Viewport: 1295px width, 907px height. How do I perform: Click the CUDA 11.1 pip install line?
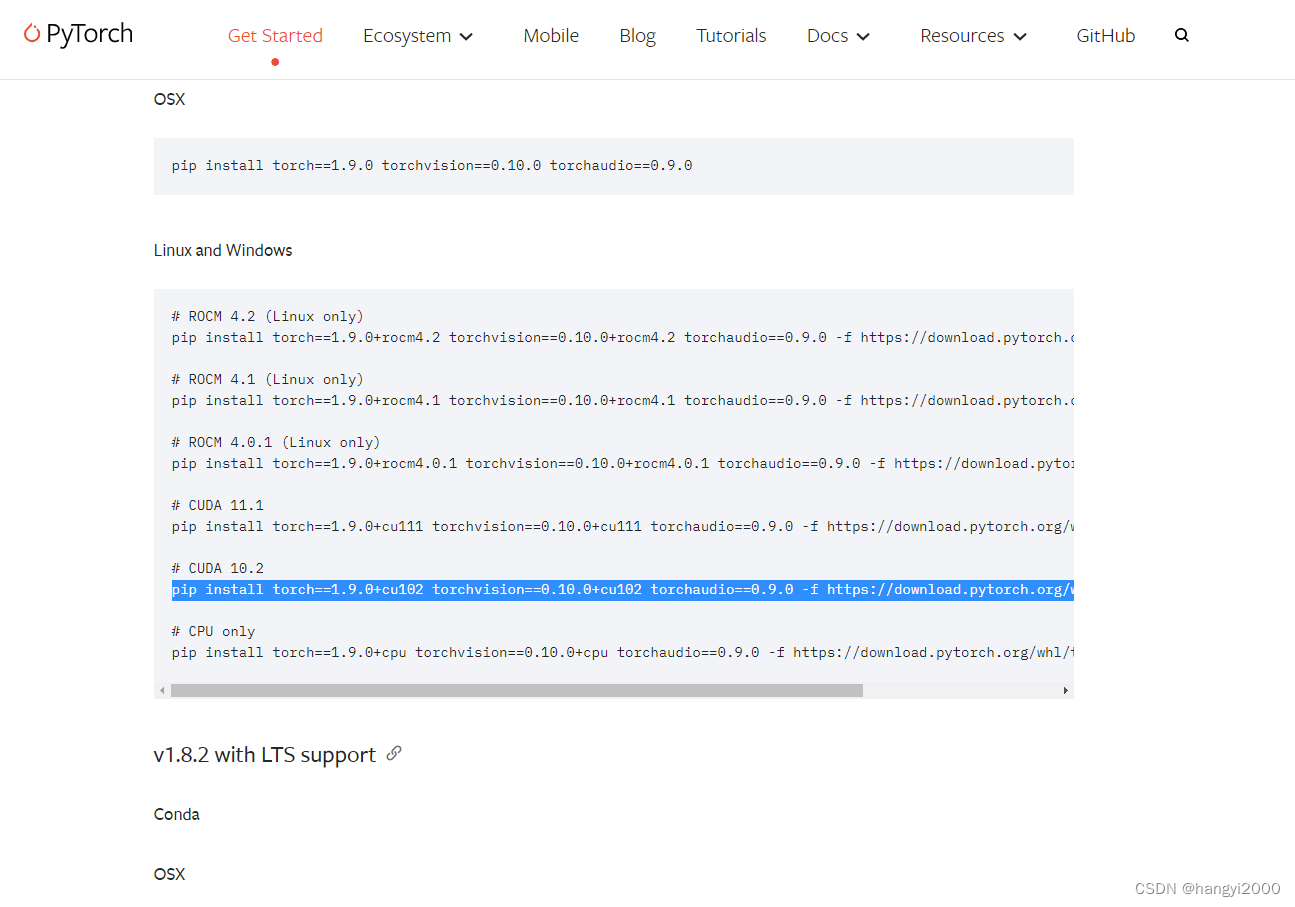pos(622,526)
